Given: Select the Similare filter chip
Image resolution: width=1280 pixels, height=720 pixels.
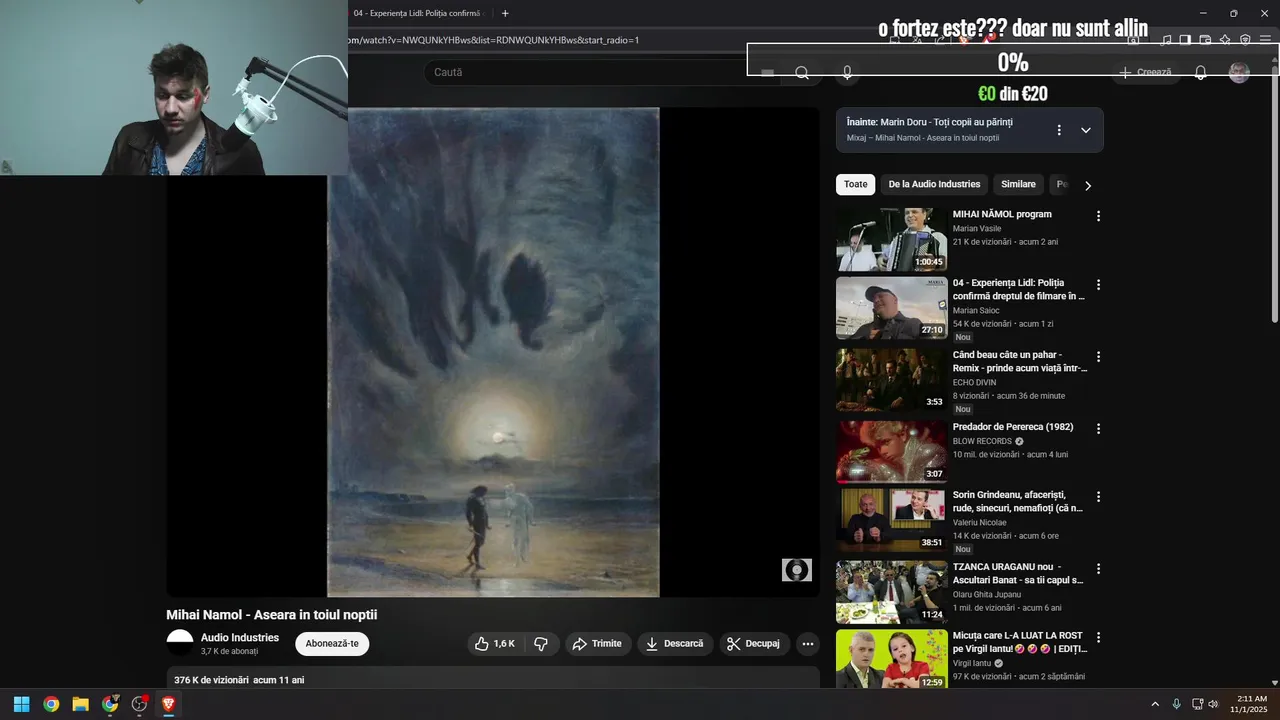Looking at the screenshot, I should (1018, 184).
